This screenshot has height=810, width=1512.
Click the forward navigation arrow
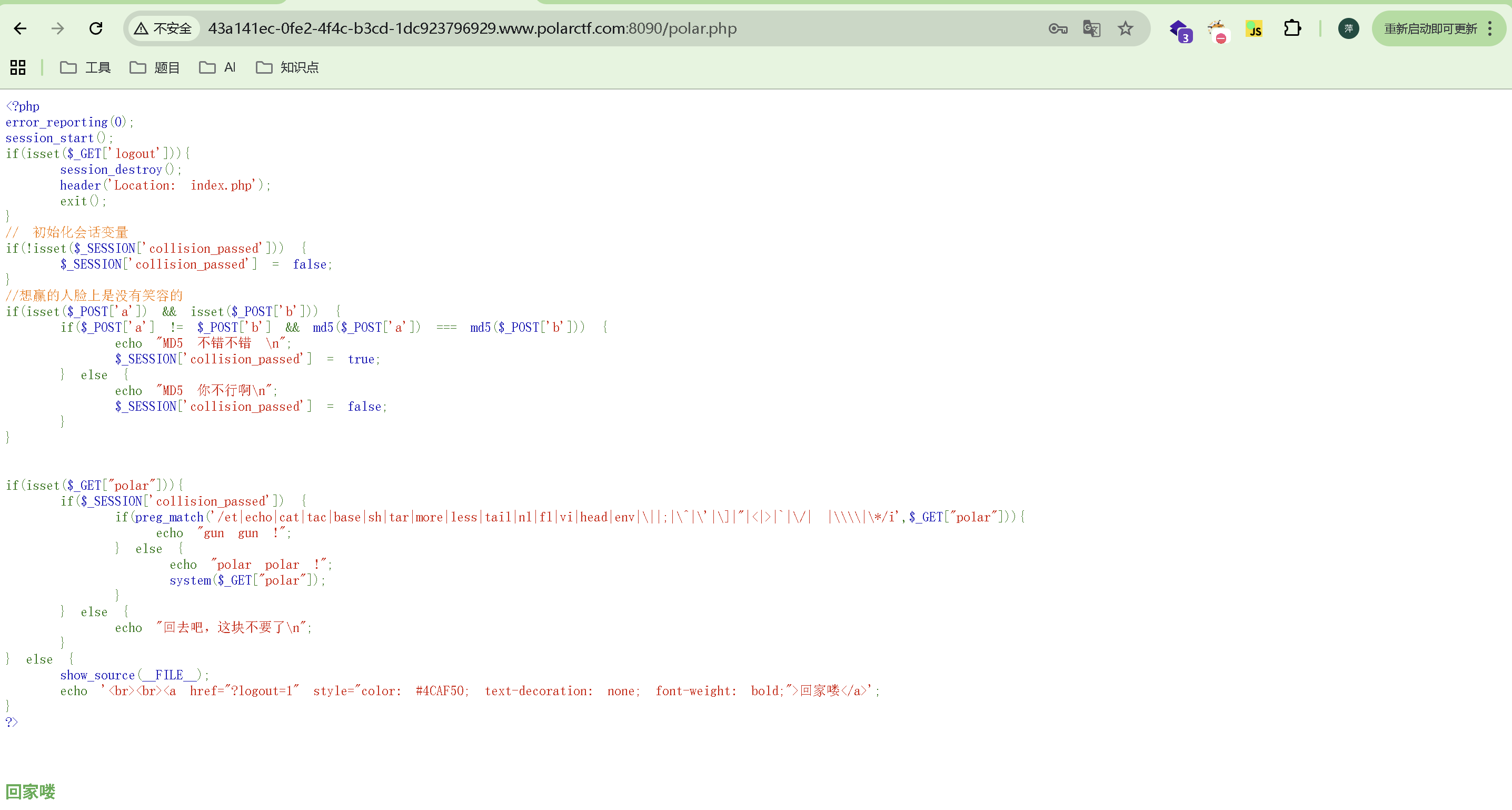tap(57, 28)
